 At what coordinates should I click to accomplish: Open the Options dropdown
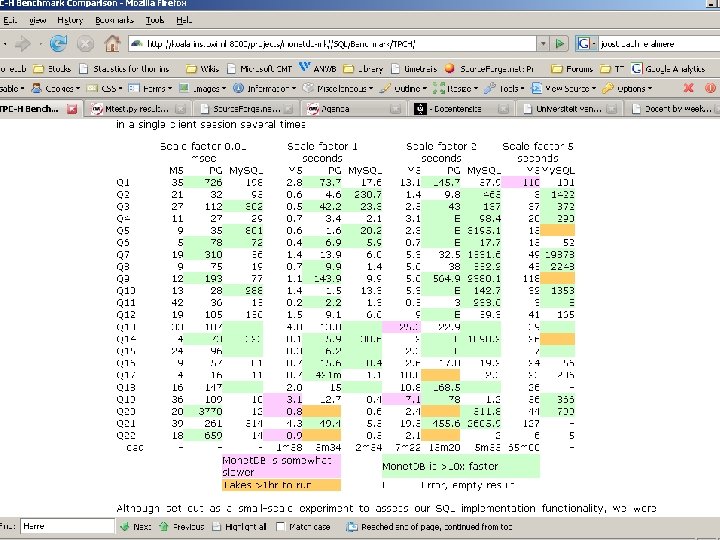pos(627,88)
